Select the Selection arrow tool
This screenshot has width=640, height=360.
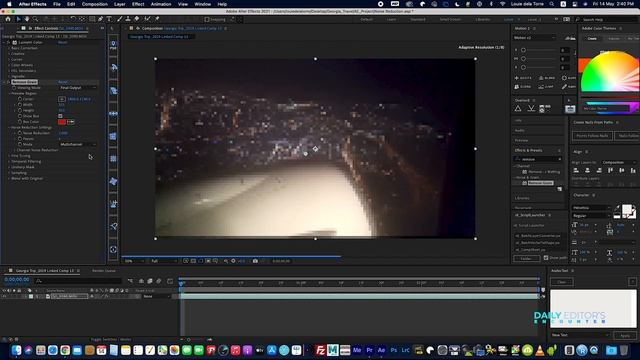point(18,19)
